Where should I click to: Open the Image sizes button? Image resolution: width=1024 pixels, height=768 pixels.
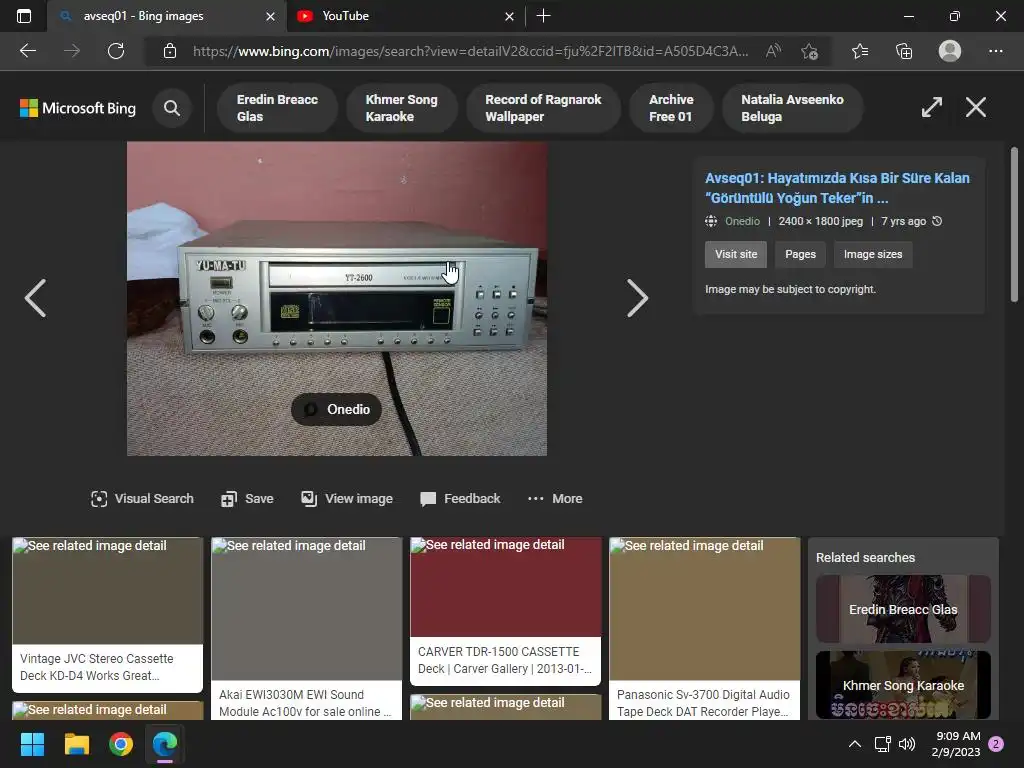point(873,254)
